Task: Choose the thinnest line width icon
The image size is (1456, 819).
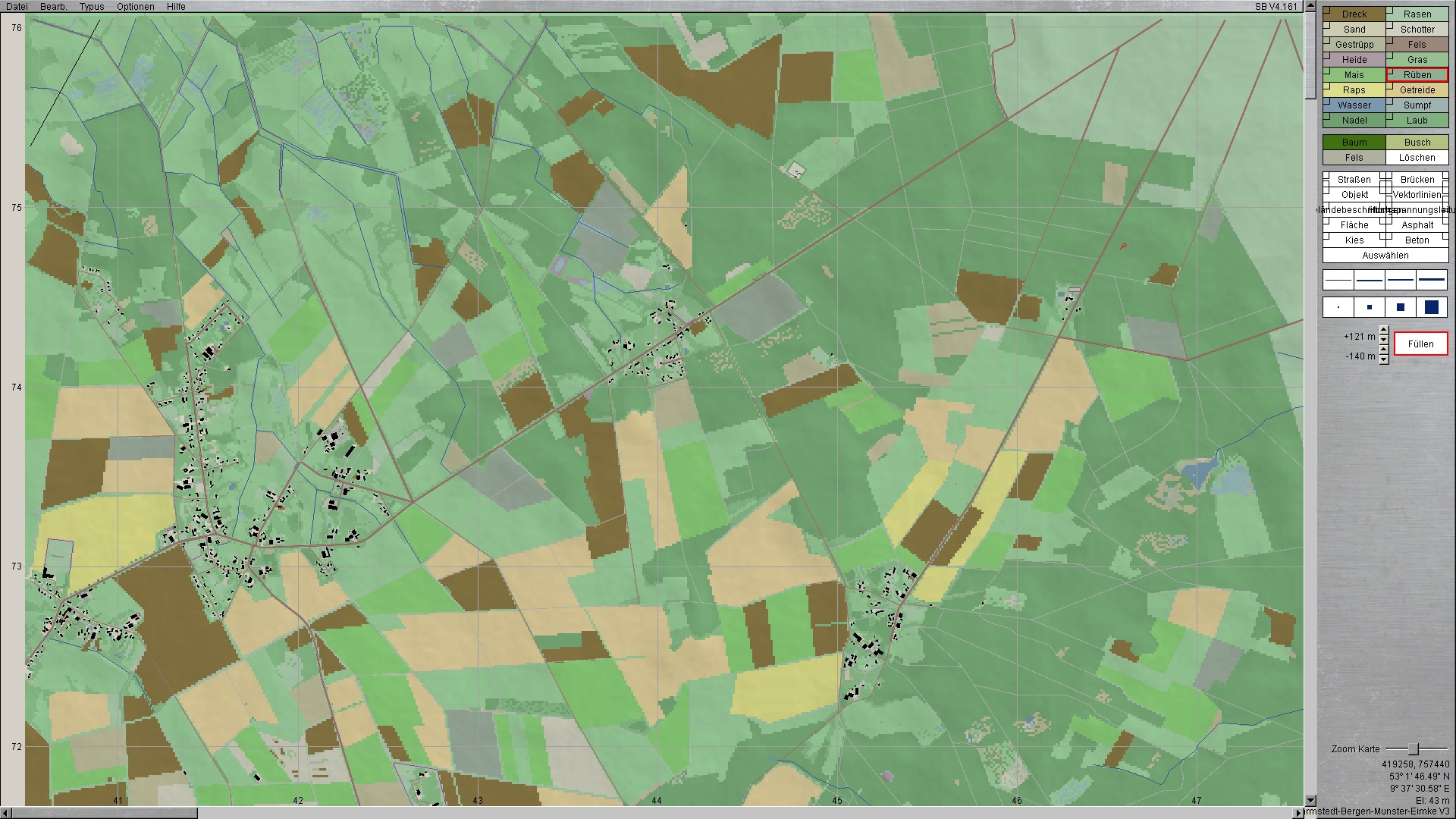Action: [1338, 280]
